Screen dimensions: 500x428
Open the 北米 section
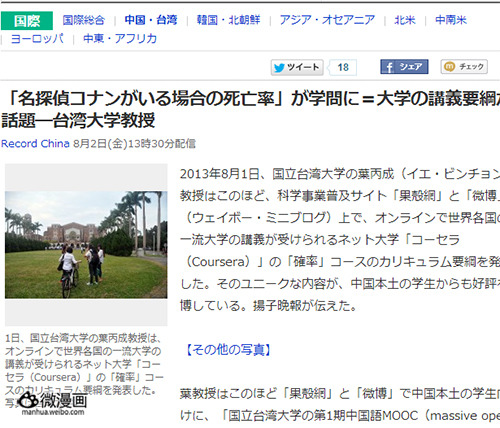(x=405, y=20)
